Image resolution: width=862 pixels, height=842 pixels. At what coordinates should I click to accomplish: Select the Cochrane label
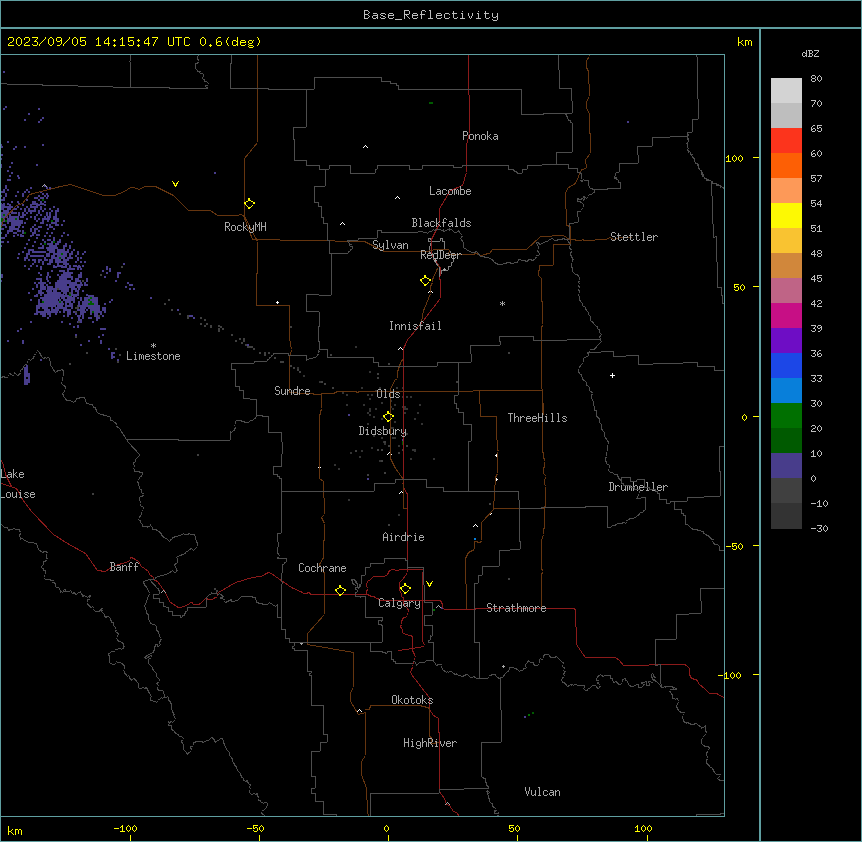click(x=322, y=568)
